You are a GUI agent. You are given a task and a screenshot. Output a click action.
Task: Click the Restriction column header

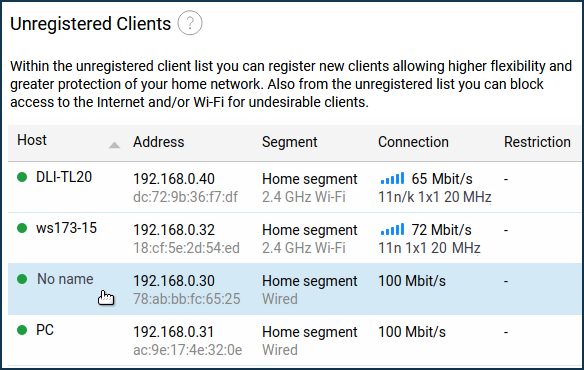click(537, 142)
